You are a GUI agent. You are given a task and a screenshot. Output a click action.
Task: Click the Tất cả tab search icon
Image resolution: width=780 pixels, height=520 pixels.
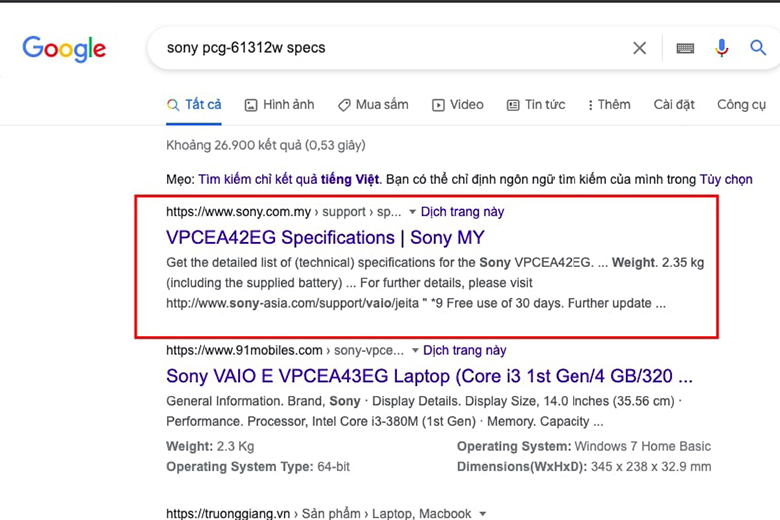tap(173, 105)
